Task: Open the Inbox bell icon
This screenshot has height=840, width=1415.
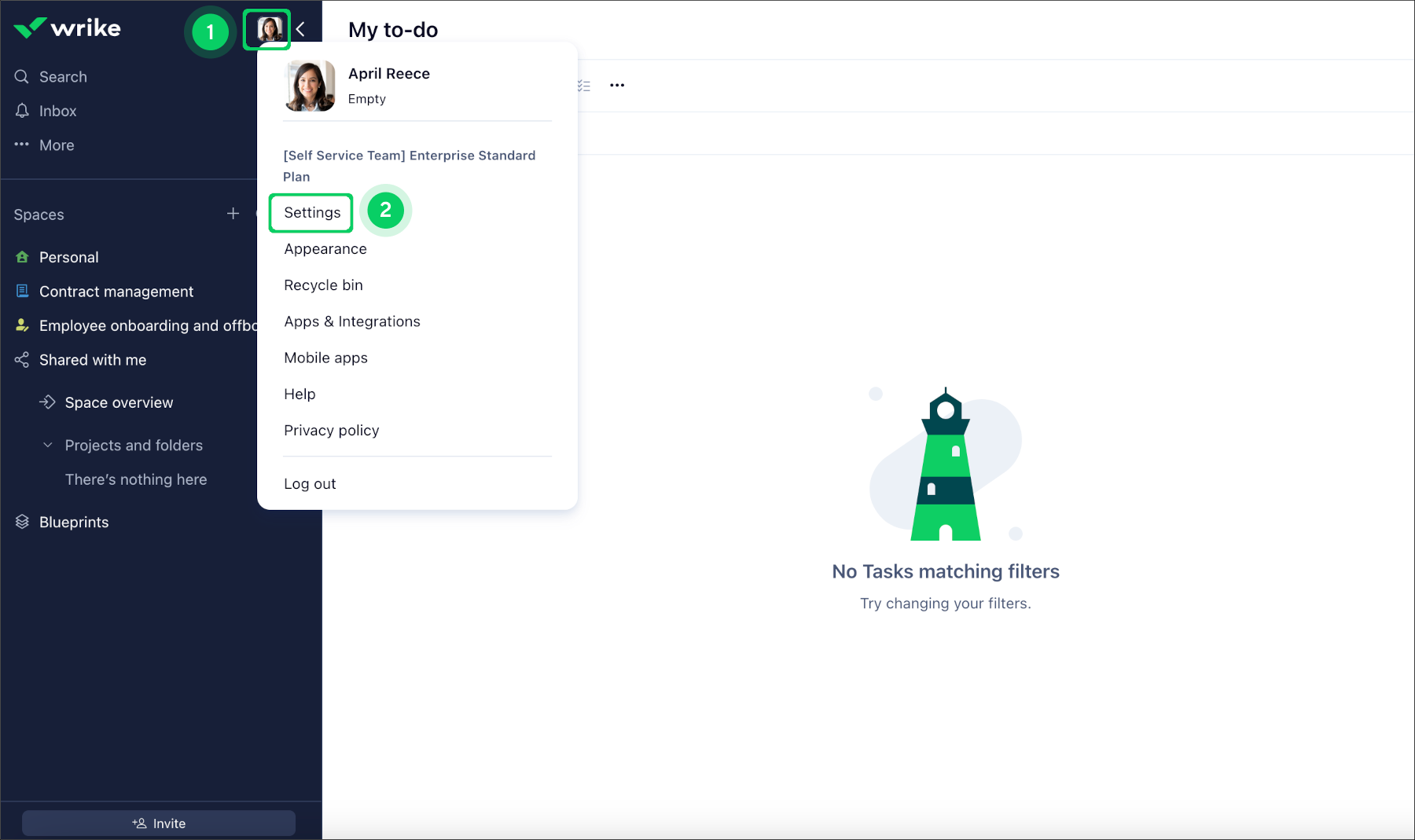Action: tap(22, 111)
